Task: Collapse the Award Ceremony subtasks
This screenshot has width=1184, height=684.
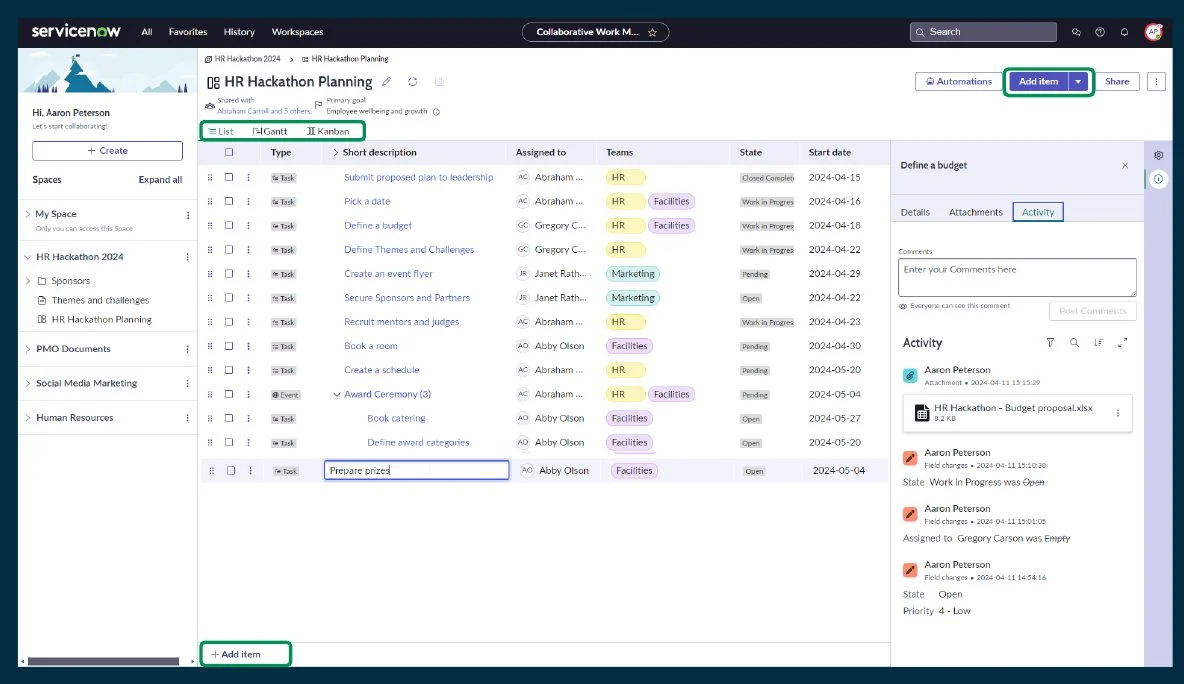Action: 337,394
